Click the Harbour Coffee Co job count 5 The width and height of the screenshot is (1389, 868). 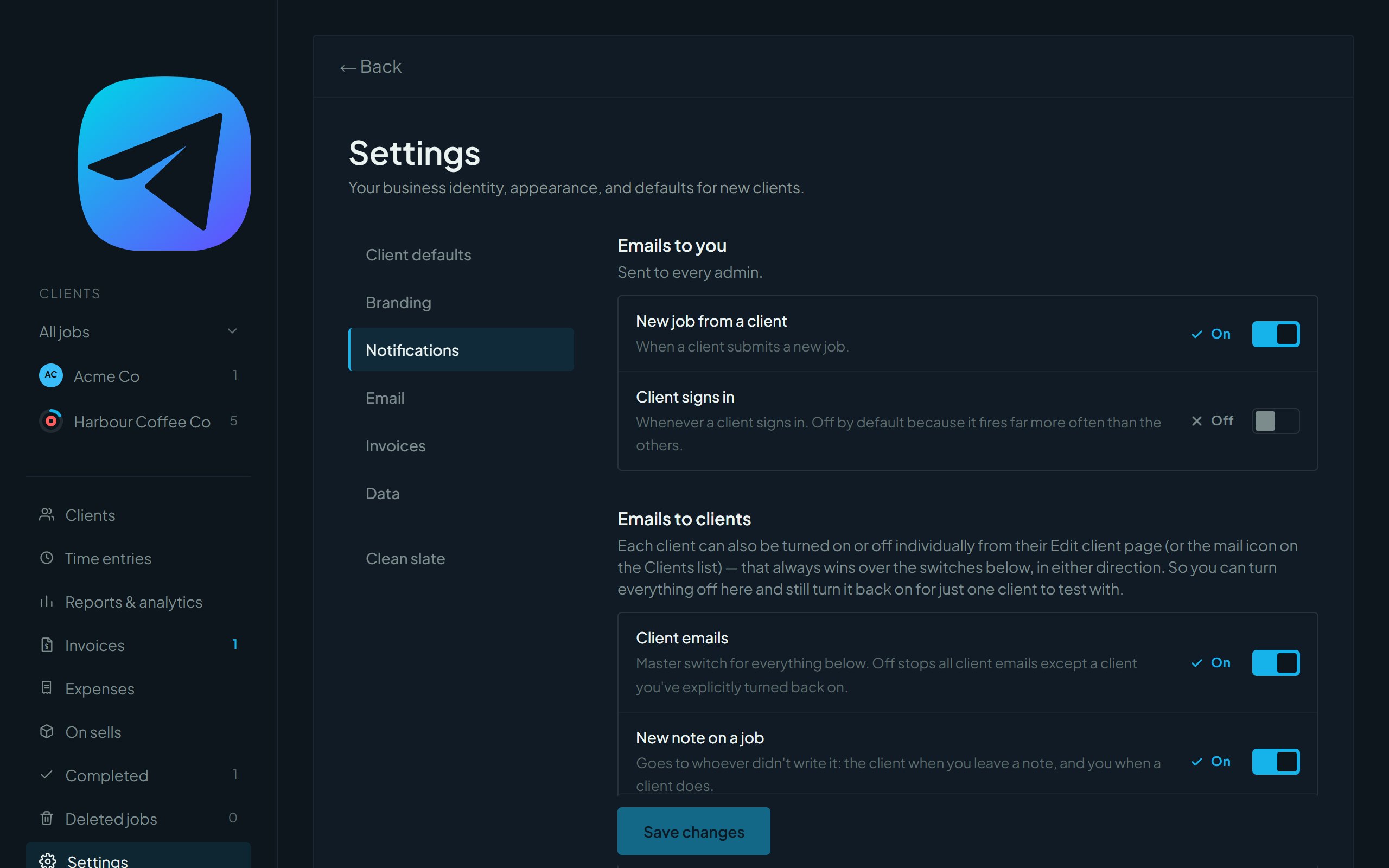(x=234, y=420)
